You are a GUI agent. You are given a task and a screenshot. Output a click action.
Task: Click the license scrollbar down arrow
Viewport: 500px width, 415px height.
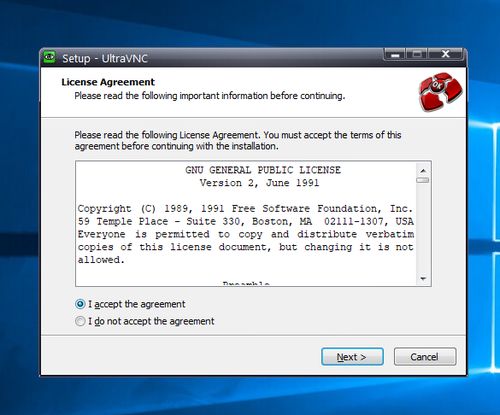(x=423, y=279)
